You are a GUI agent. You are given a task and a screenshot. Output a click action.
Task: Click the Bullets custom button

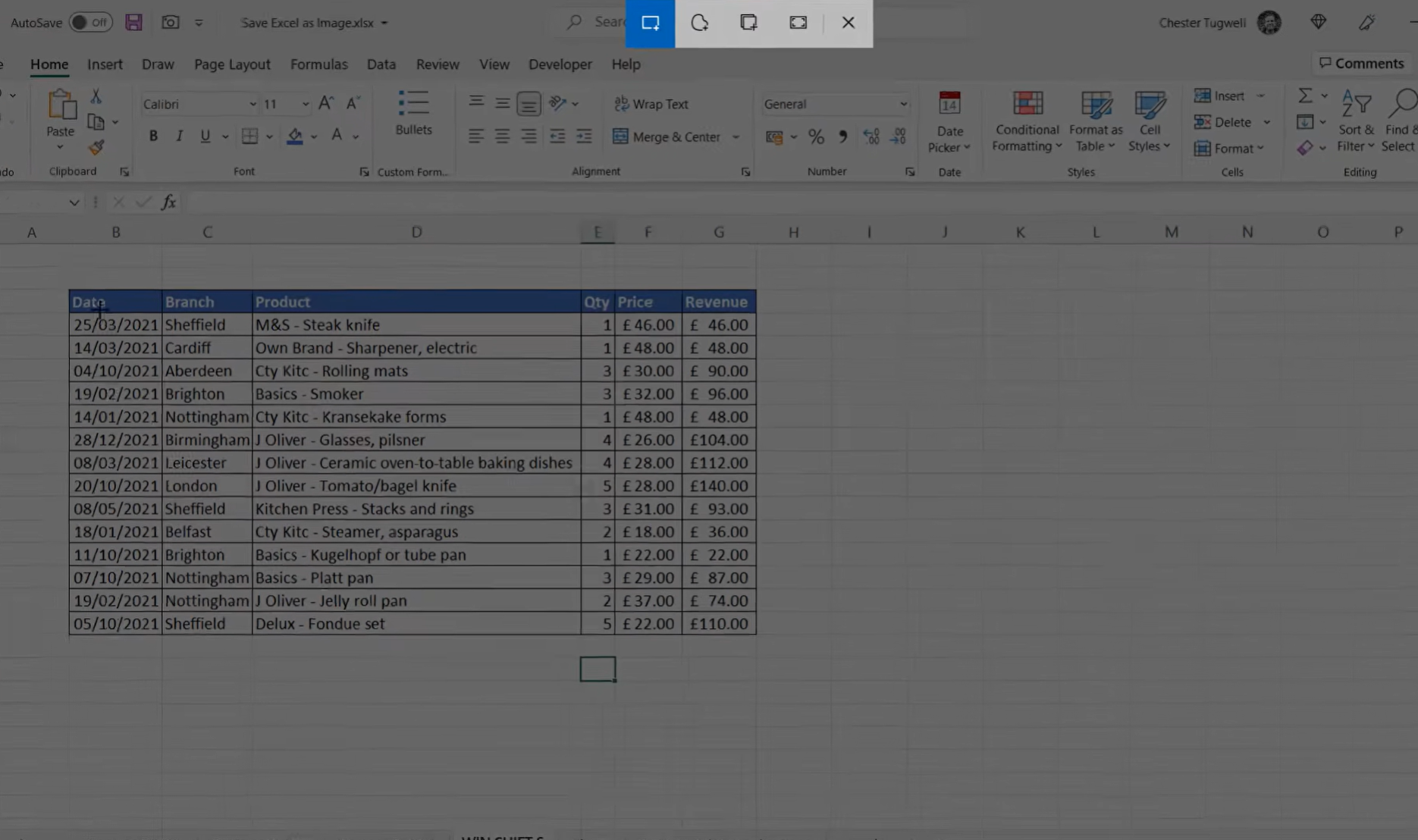tap(413, 113)
